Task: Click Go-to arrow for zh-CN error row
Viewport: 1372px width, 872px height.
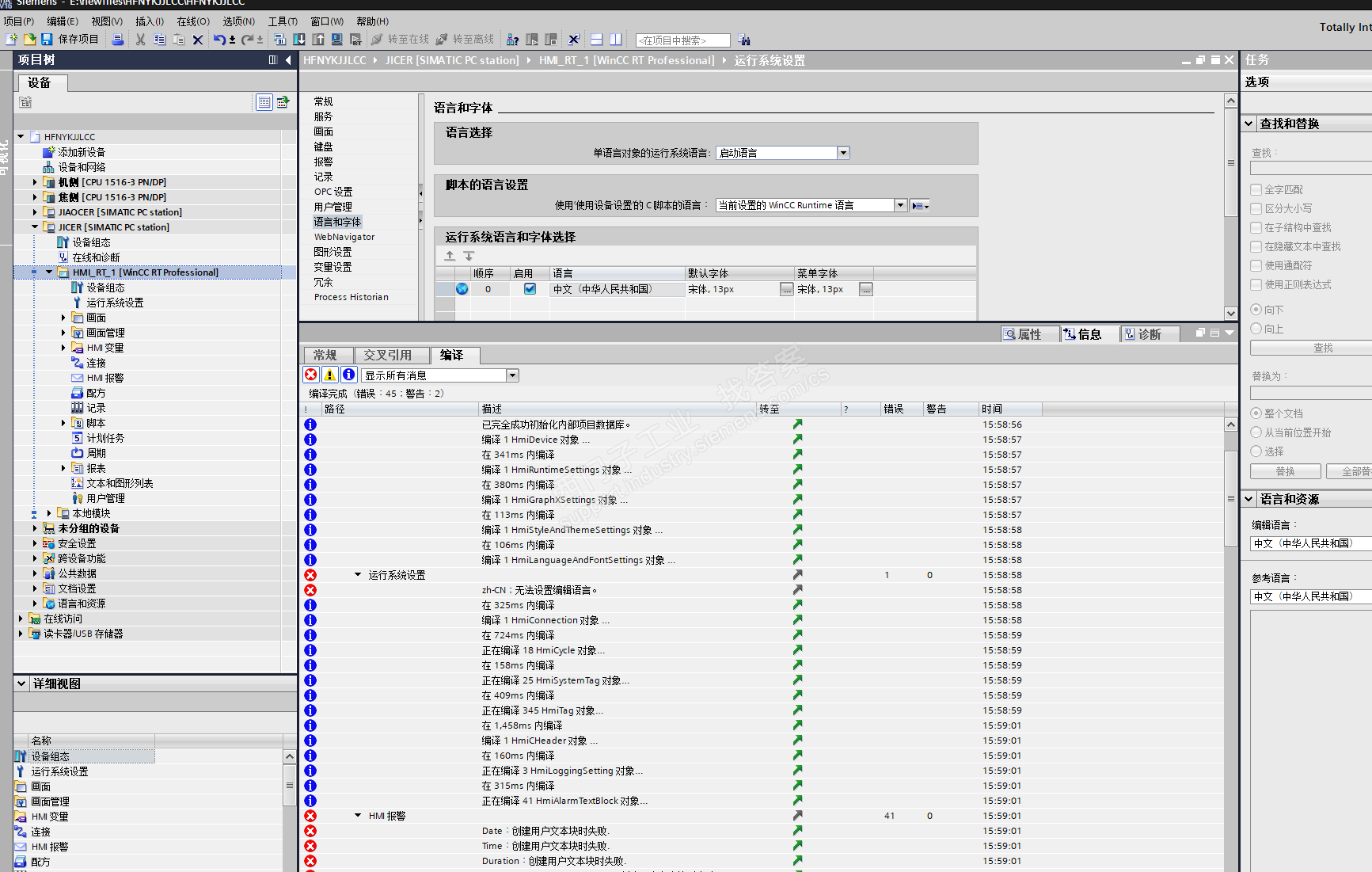Action: pyautogui.click(x=797, y=590)
